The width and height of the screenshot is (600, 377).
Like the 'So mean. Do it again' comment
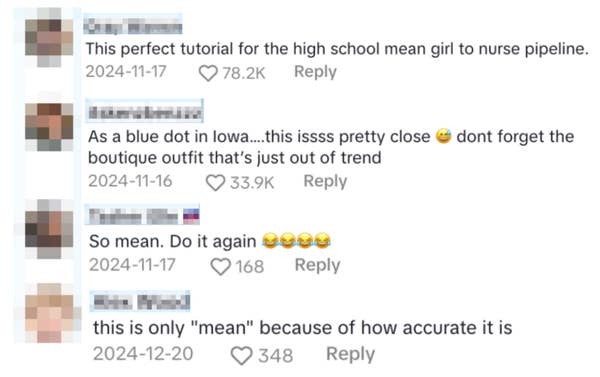coord(221,266)
